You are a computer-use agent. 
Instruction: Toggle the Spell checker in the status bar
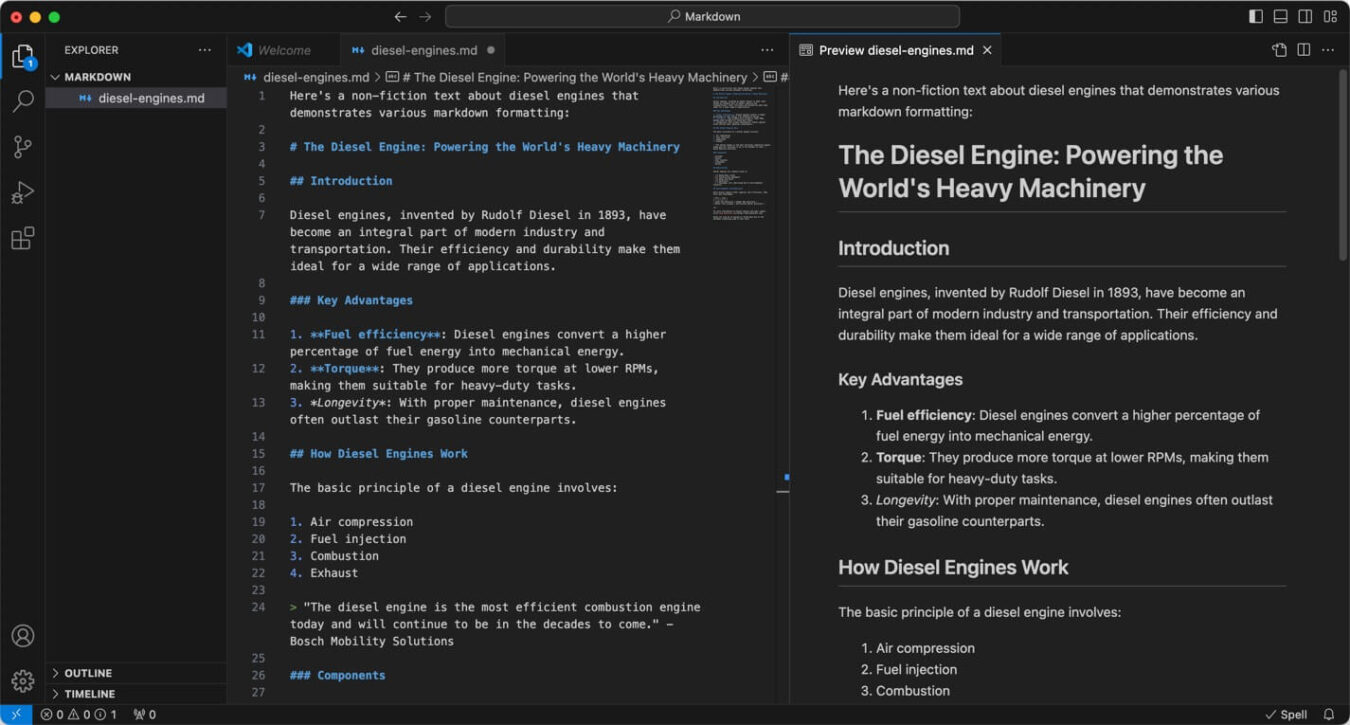[x=1286, y=714]
